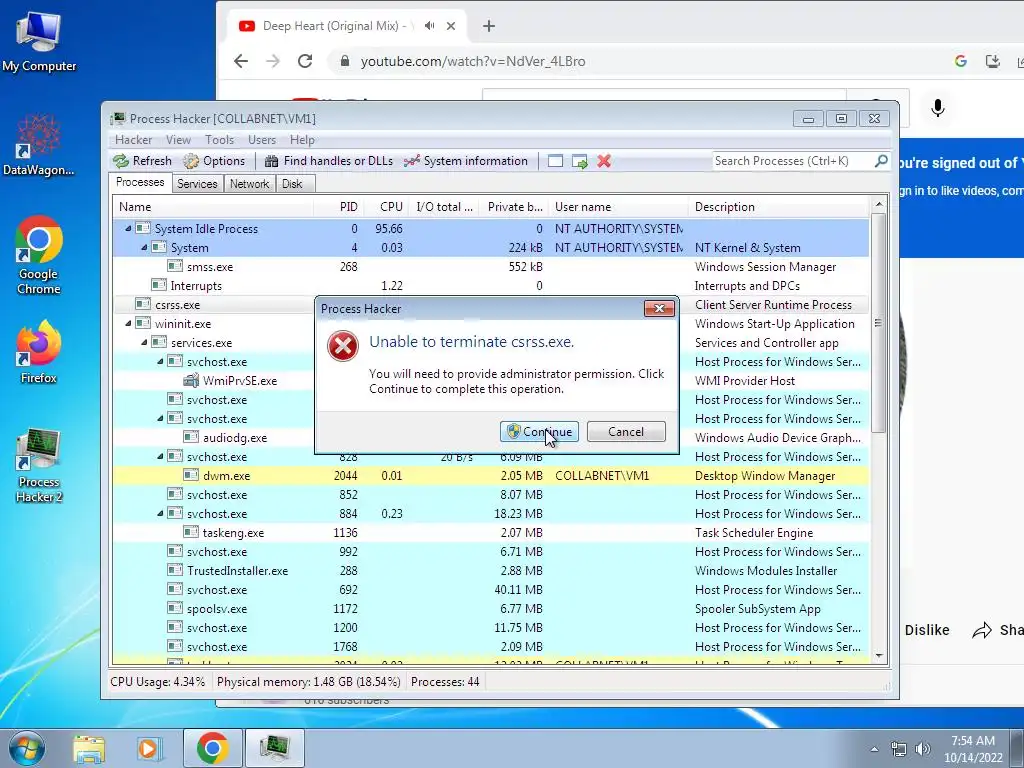Open My Computer desktop icon
Screen dimensions: 1024x768
pyautogui.click(x=39, y=40)
